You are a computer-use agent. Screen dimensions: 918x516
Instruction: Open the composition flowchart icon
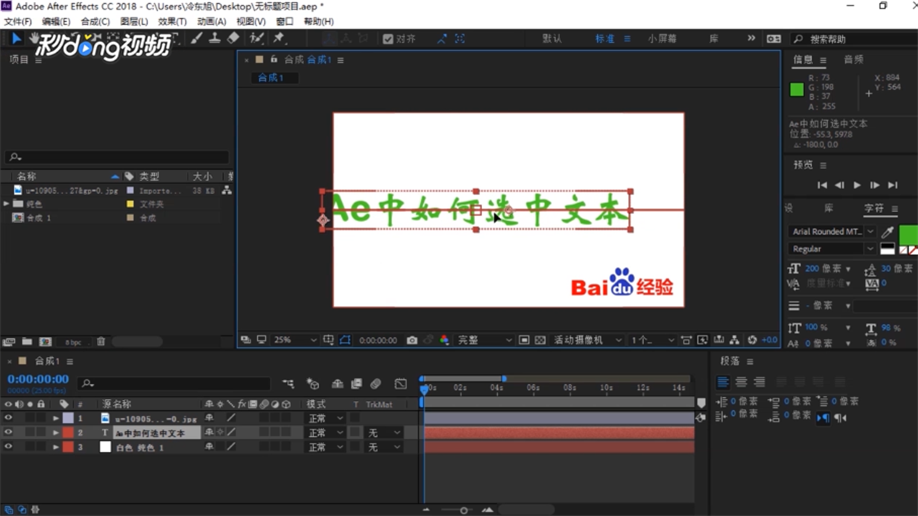coord(734,340)
